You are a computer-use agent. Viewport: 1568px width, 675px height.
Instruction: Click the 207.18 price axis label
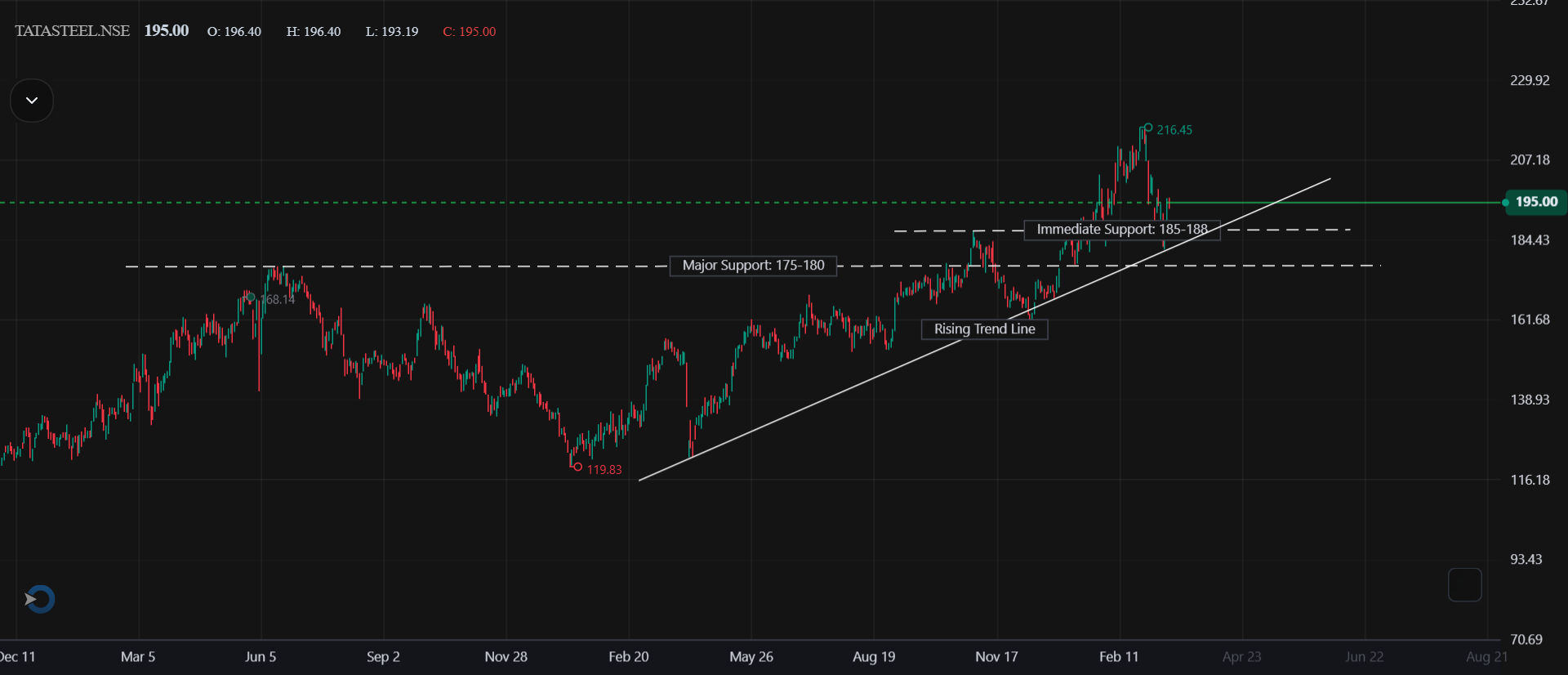(x=1530, y=160)
